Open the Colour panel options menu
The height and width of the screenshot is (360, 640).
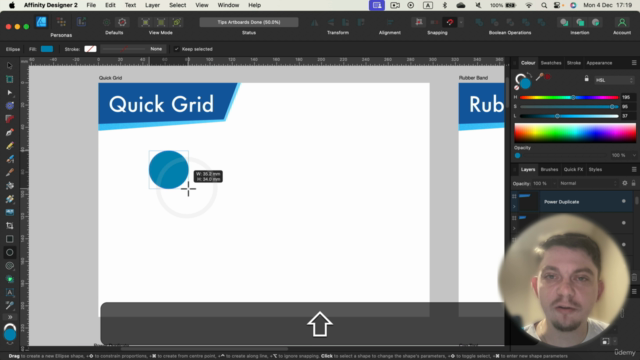point(634,63)
